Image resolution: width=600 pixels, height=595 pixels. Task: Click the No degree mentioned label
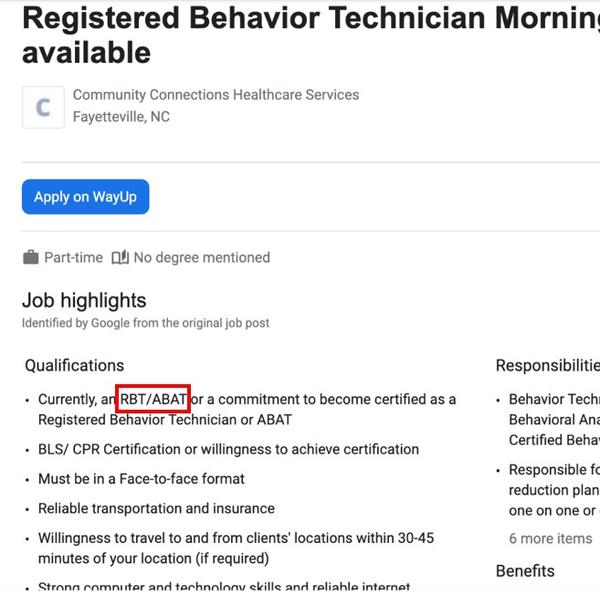tap(202, 257)
